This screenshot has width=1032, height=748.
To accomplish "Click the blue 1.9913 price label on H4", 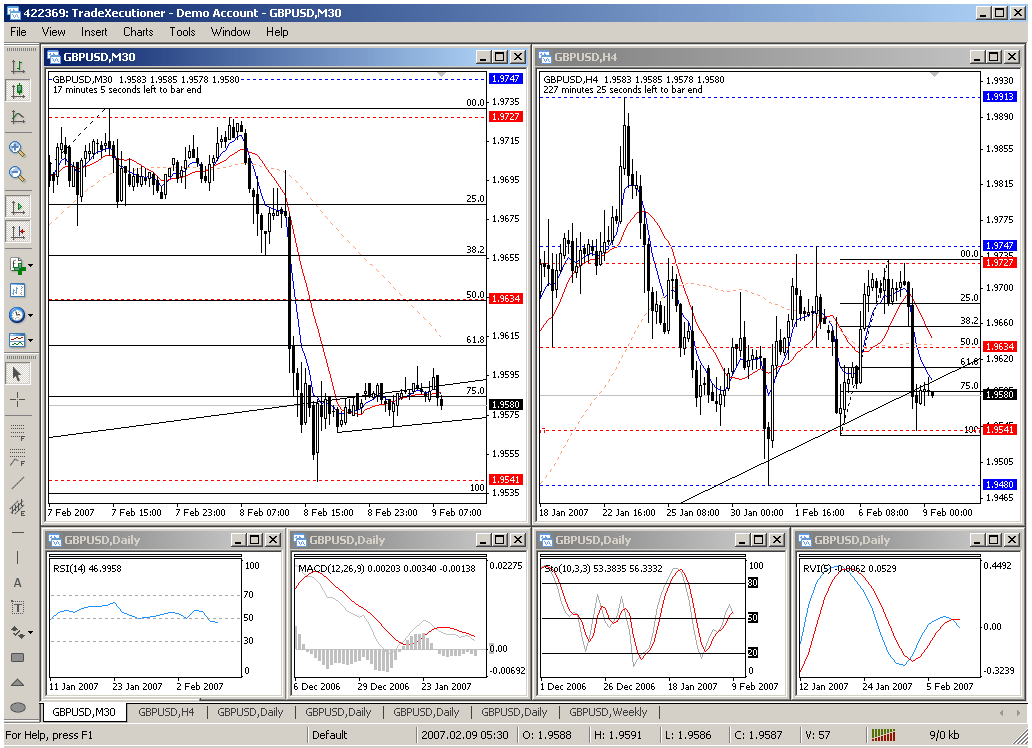I will pyautogui.click(x=999, y=96).
